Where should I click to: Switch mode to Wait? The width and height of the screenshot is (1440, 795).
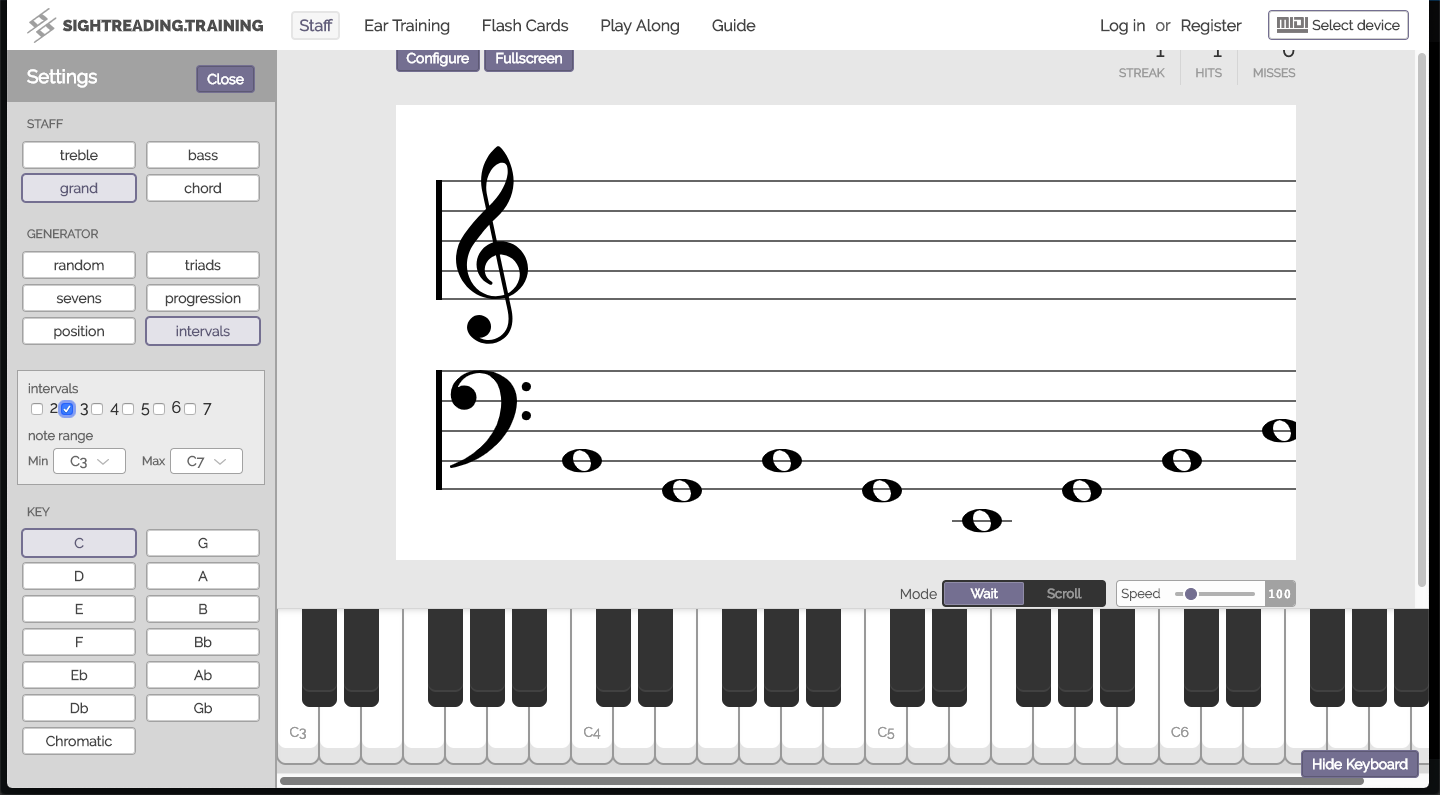(984, 594)
